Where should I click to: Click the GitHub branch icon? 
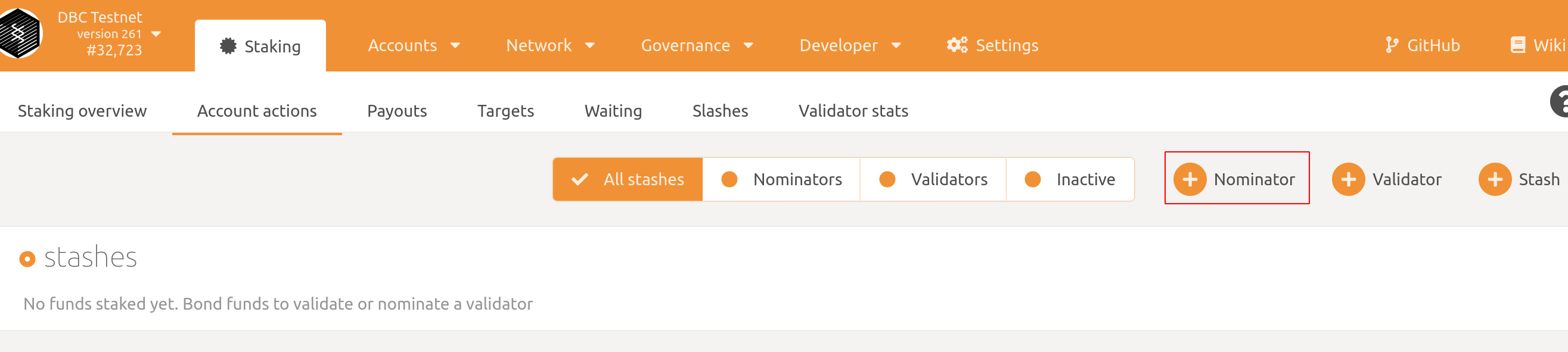pyautogui.click(x=1392, y=45)
